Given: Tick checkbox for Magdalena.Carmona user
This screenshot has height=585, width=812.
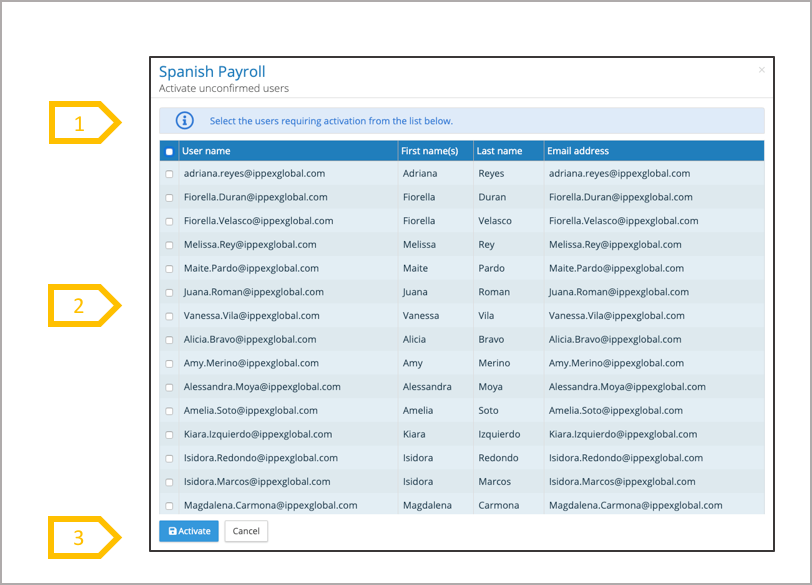Looking at the screenshot, I should coord(169,506).
